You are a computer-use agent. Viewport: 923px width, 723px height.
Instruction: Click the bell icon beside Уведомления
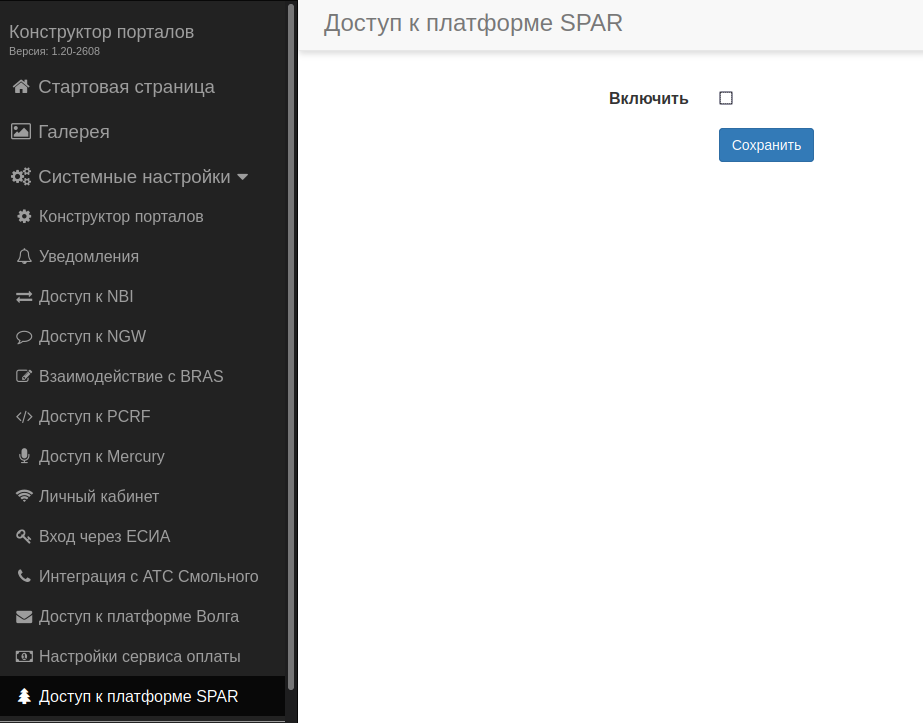tap(24, 257)
